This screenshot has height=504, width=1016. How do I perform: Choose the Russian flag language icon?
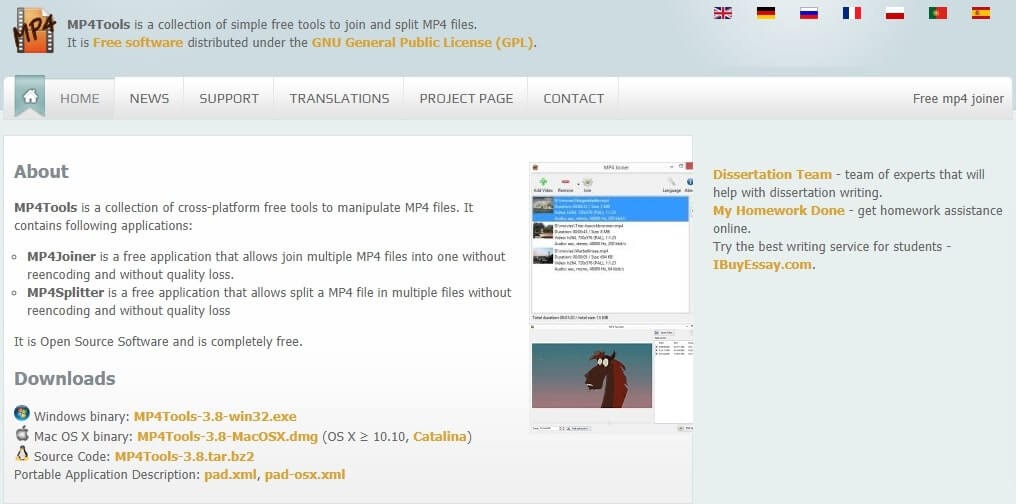point(809,13)
